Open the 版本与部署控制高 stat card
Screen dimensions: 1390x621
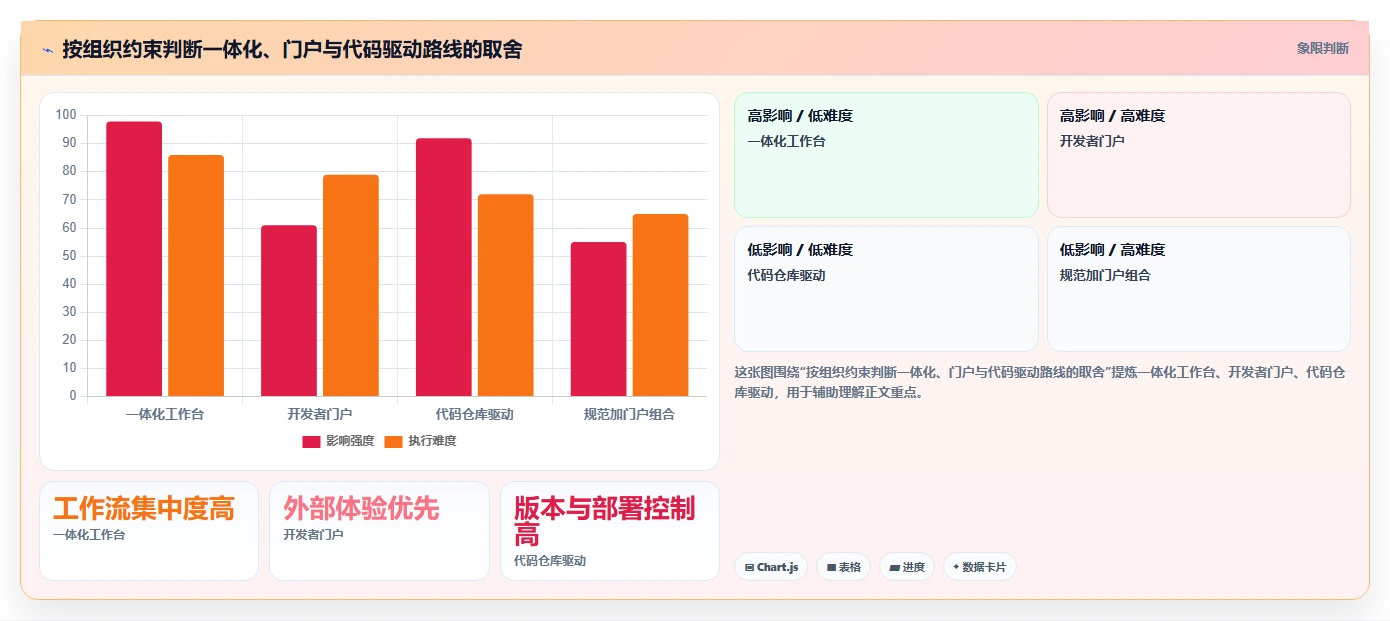[610, 531]
